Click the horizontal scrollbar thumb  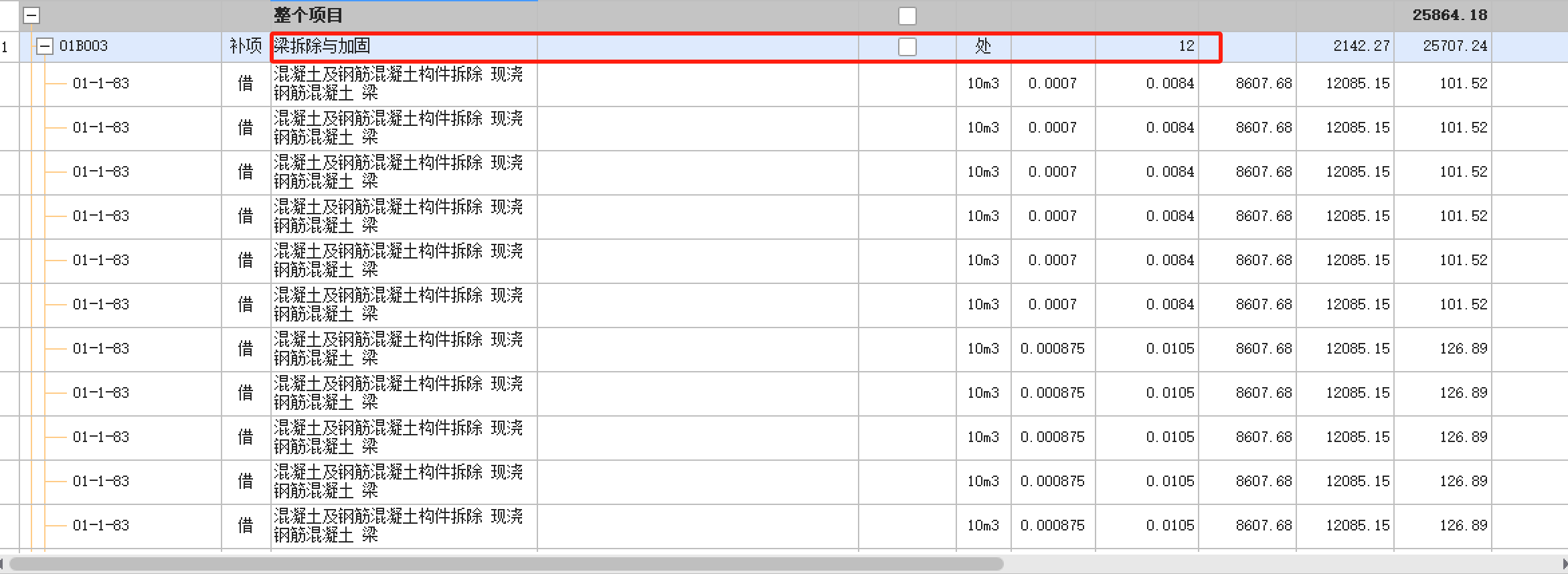point(507,564)
